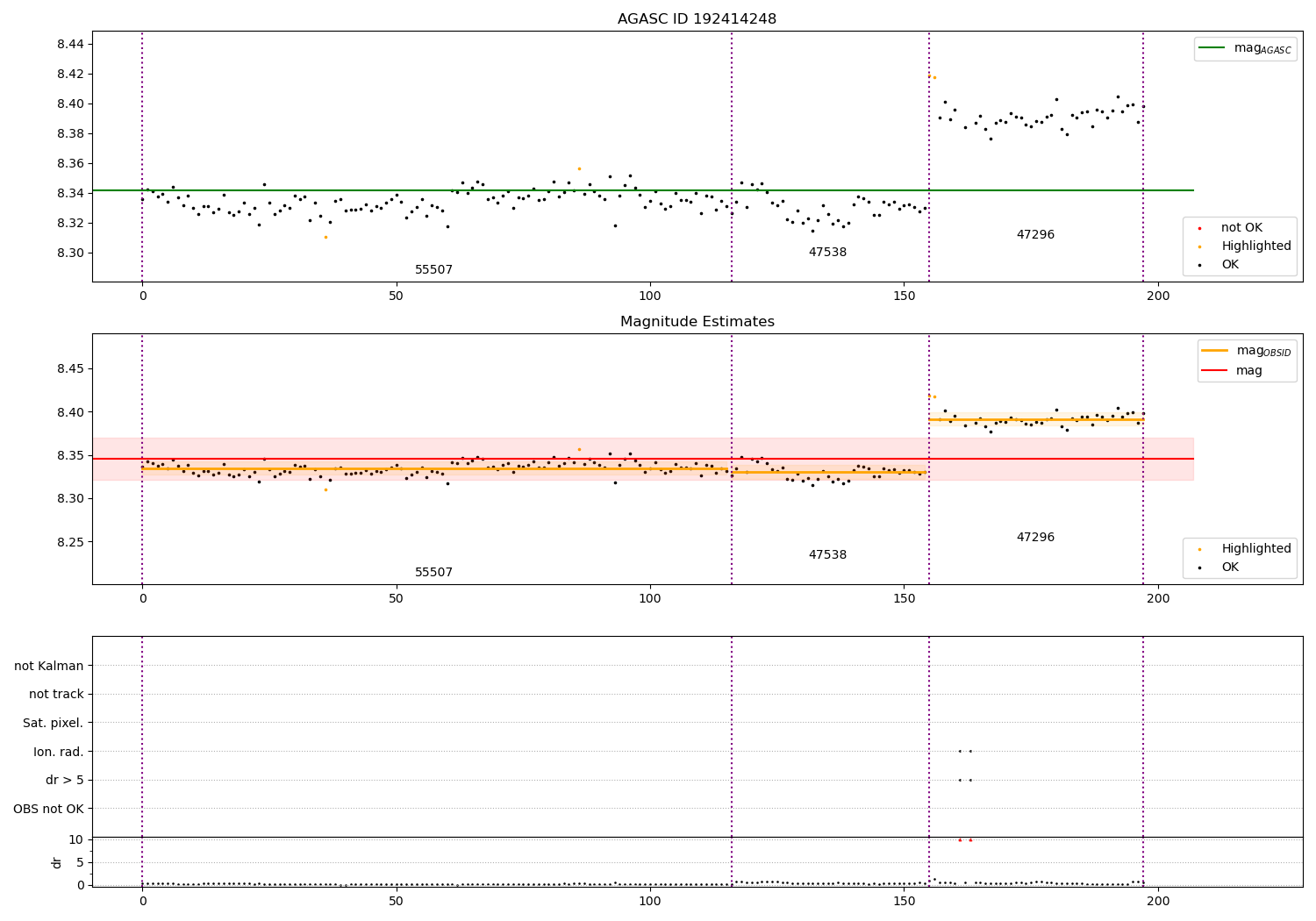Screen dimensions: 1316x921
Task: Click y-axis tick 8.30 in top plot
Action: pyautogui.click(x=70, y=253)
